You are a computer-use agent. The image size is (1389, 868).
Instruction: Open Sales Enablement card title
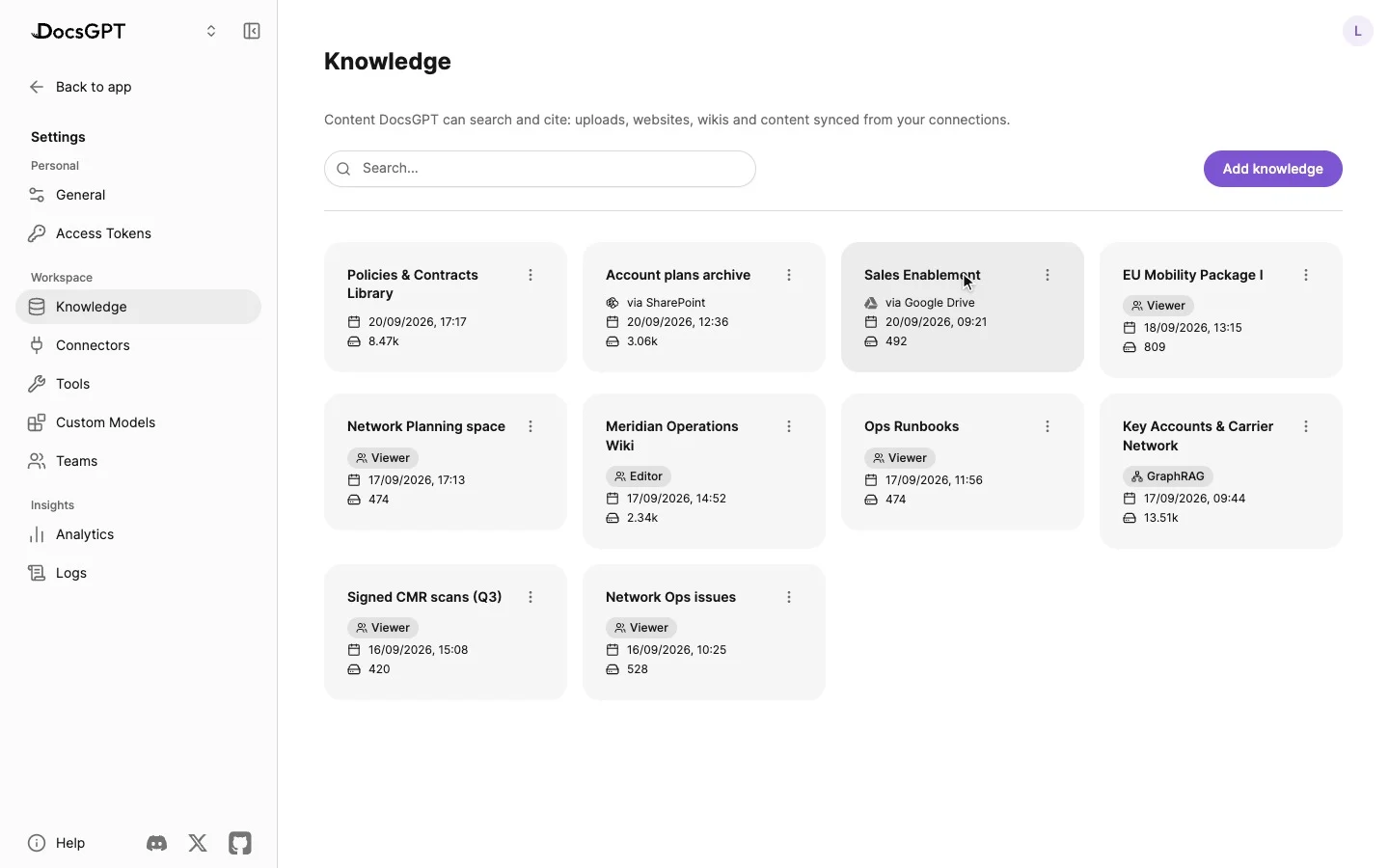coord(922,275)
